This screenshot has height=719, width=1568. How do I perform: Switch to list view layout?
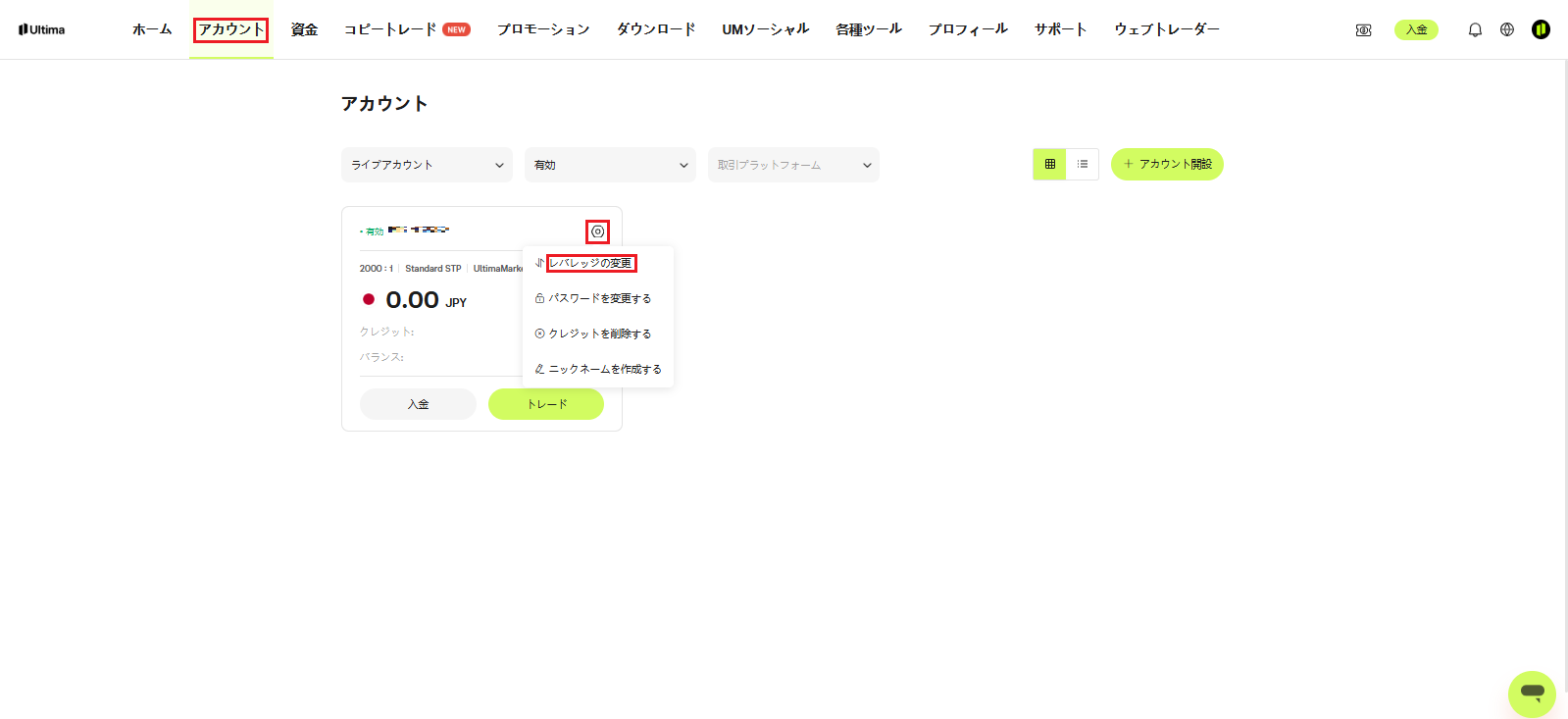[1083, 164]
